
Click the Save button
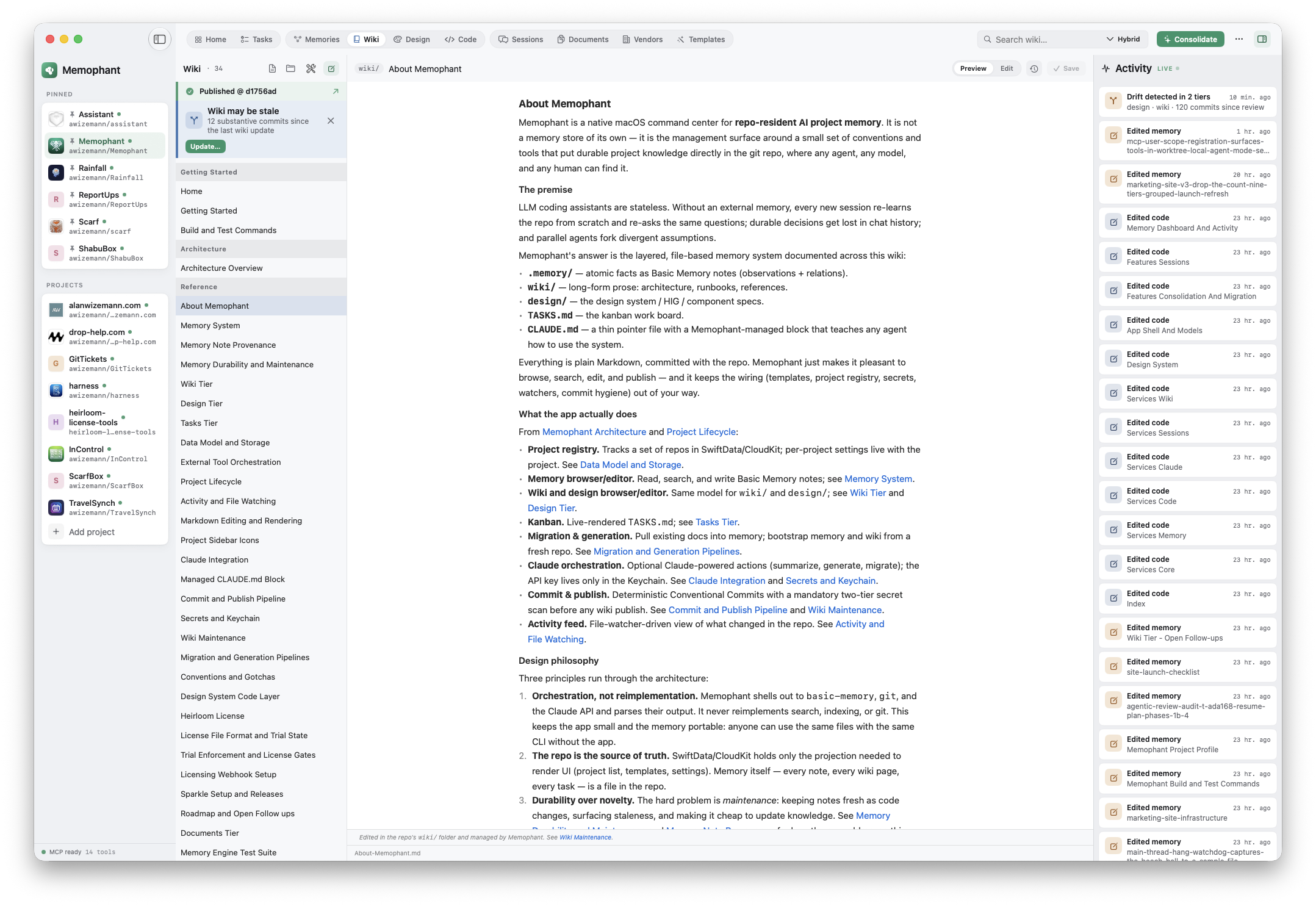click(1066, 68)
